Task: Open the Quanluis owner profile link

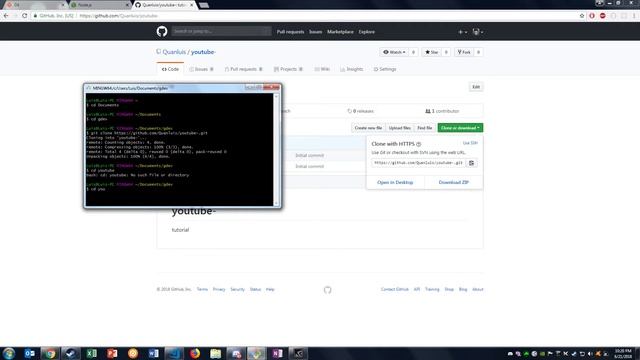Action: (174, 52)
